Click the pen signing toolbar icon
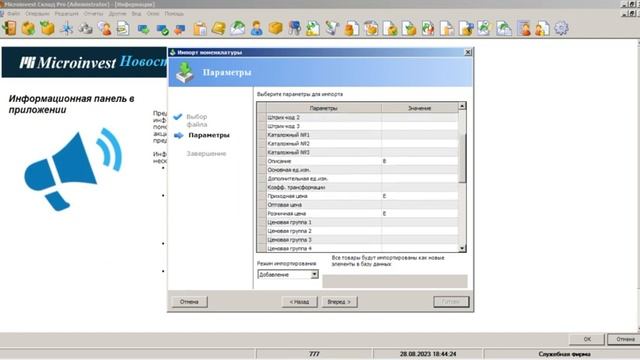640x360 pixels. tap(332, 28)
